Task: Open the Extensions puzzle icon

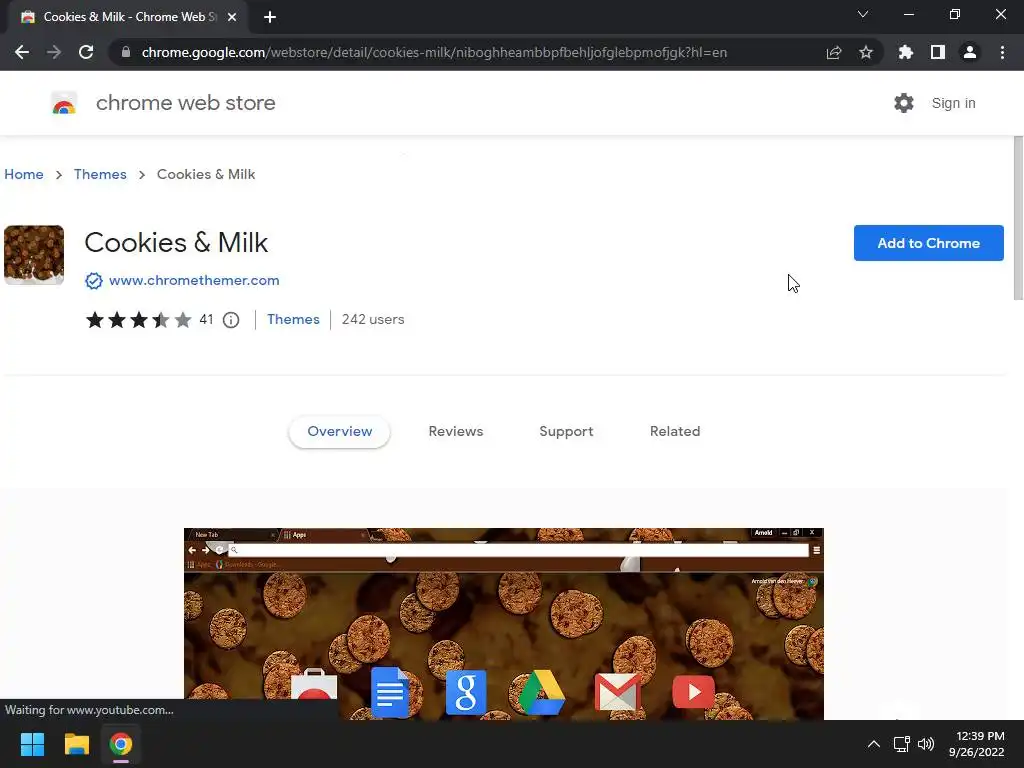Action: click(906, 52)
